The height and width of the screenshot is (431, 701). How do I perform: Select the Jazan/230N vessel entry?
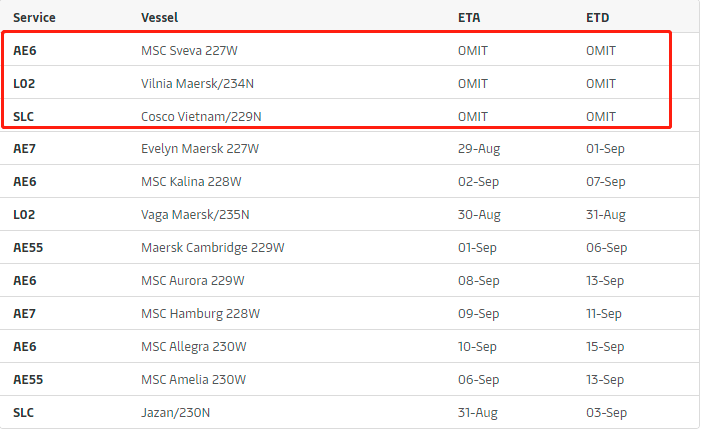click(x=177, y=412)
